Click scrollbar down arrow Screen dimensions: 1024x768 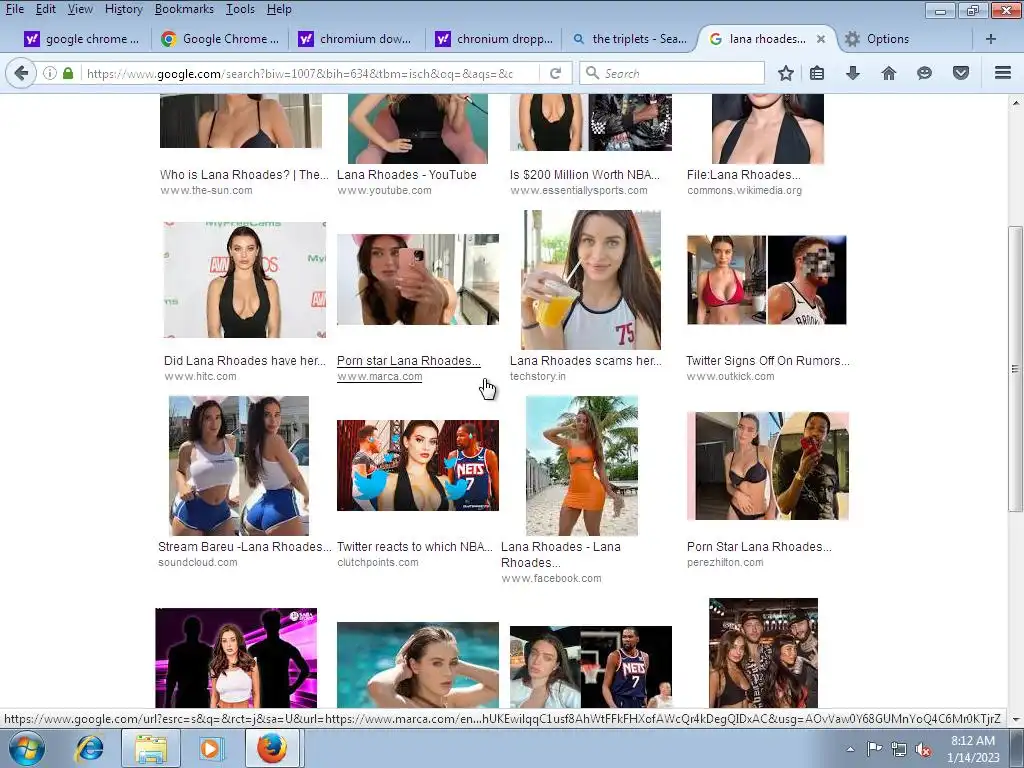coord(1016,720)
